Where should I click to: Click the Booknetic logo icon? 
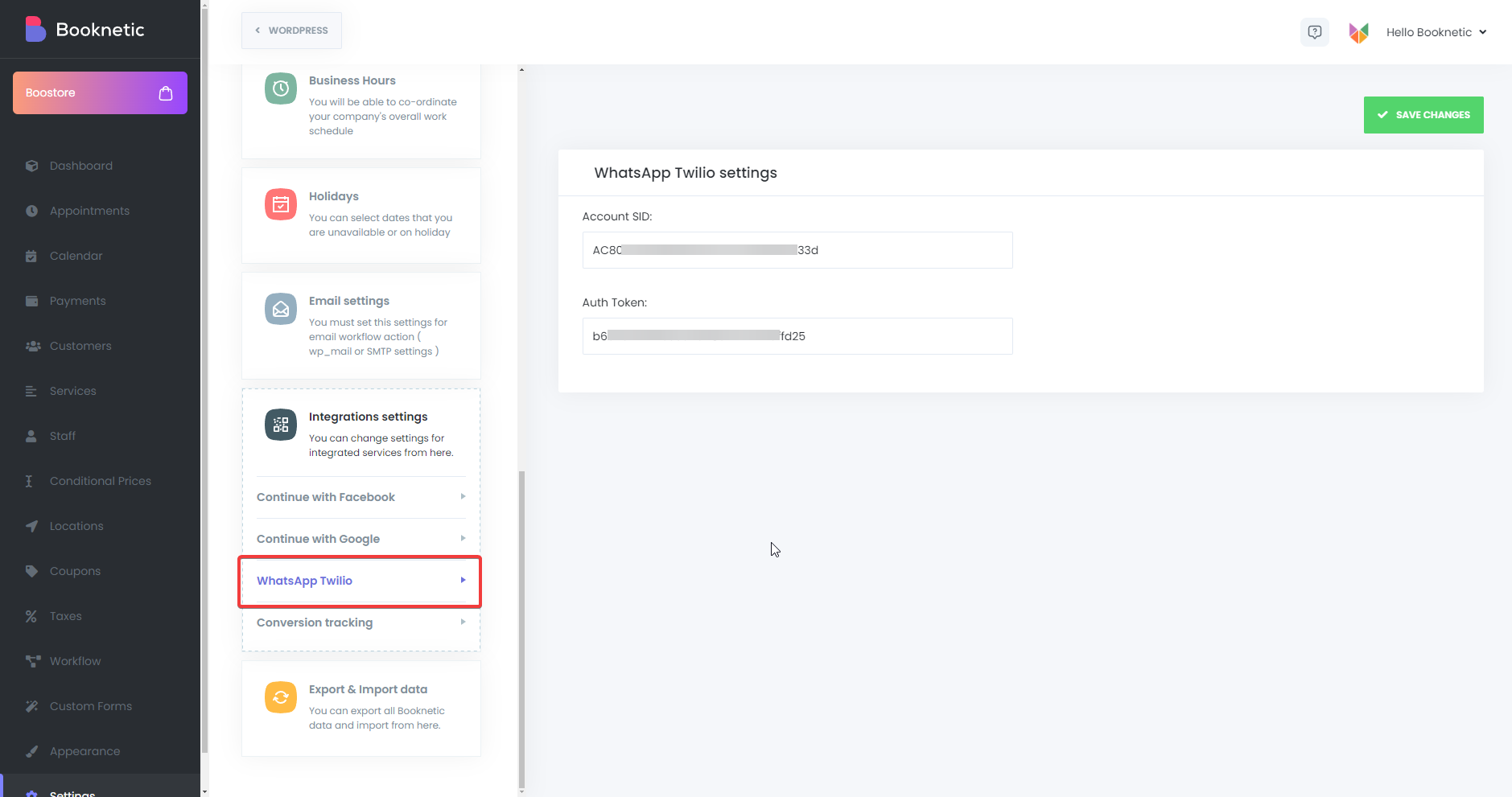point(35,30)
